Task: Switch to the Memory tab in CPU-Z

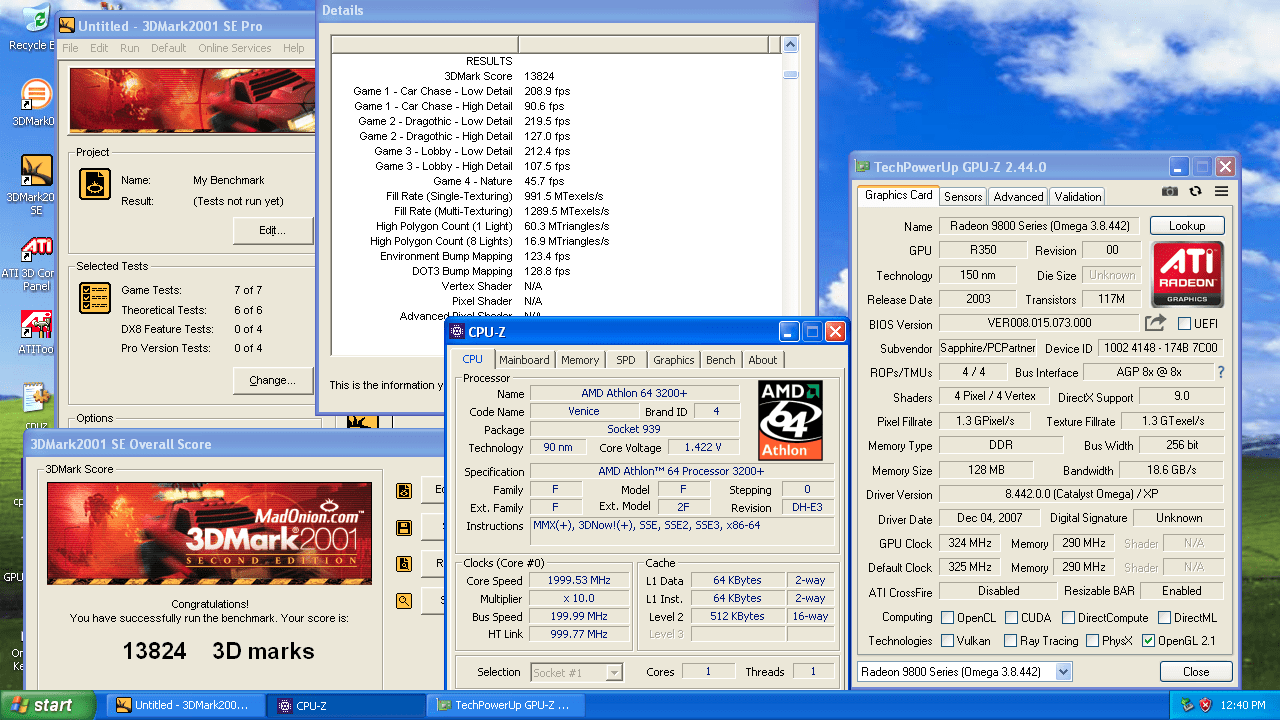Action: (x=580, y=360)
